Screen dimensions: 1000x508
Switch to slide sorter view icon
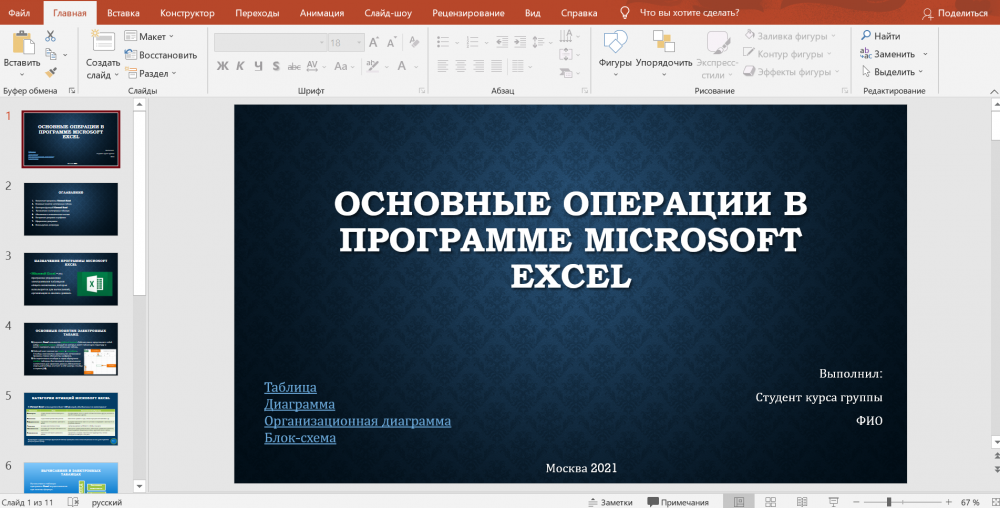pos(772,502)
